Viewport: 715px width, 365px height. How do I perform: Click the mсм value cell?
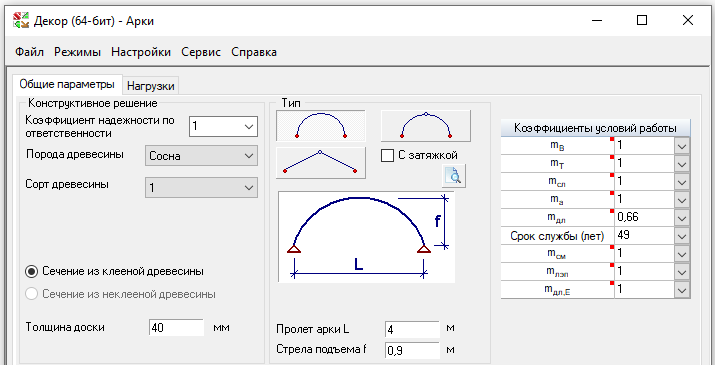point(644,254)
